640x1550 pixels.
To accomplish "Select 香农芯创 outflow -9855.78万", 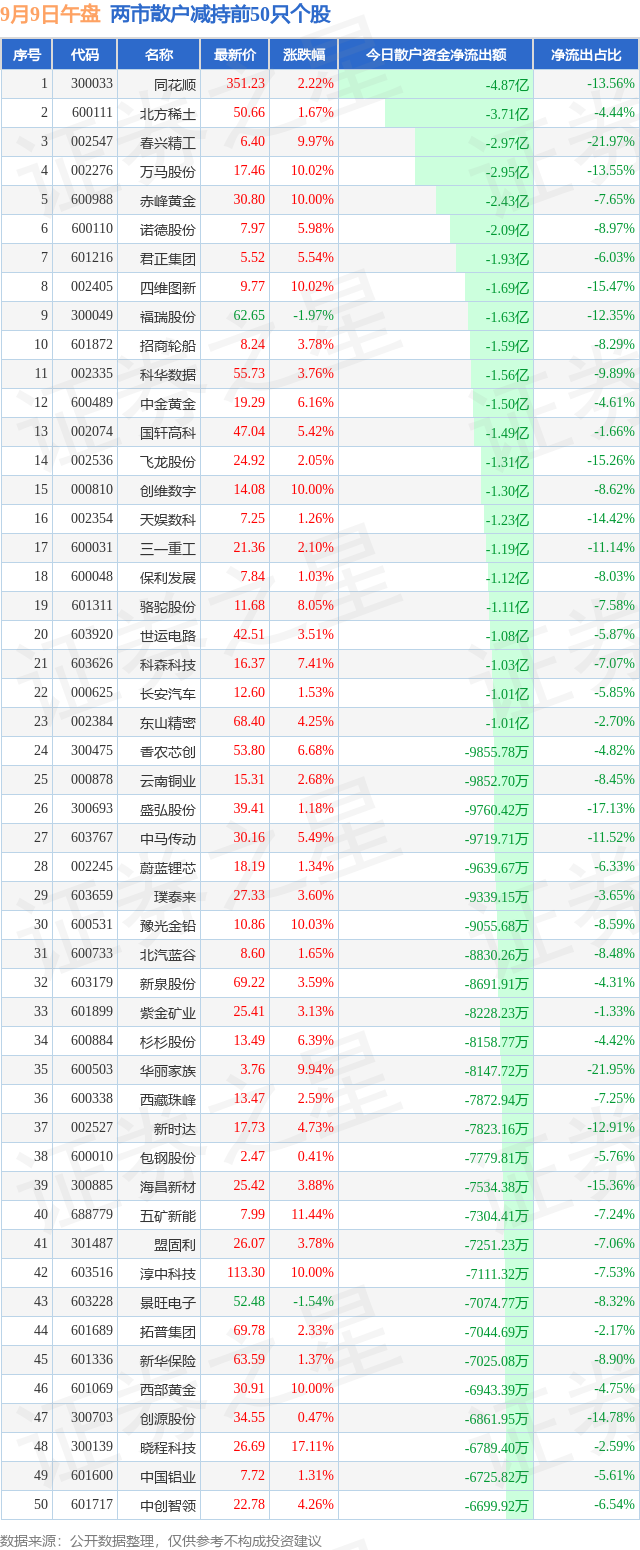I will click(497, 751).
